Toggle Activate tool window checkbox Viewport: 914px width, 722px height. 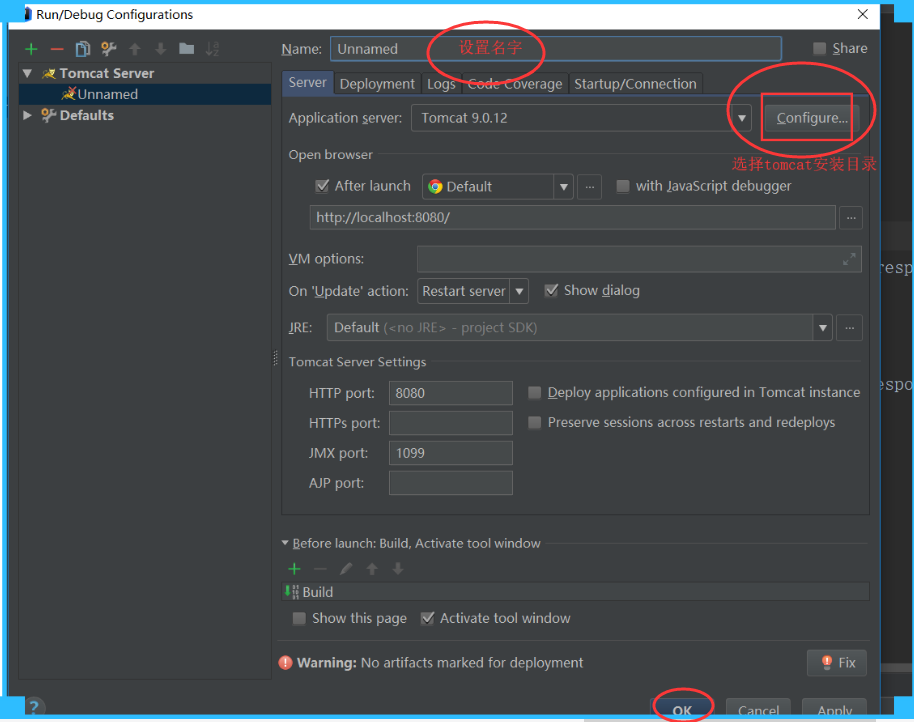point(427,618)
